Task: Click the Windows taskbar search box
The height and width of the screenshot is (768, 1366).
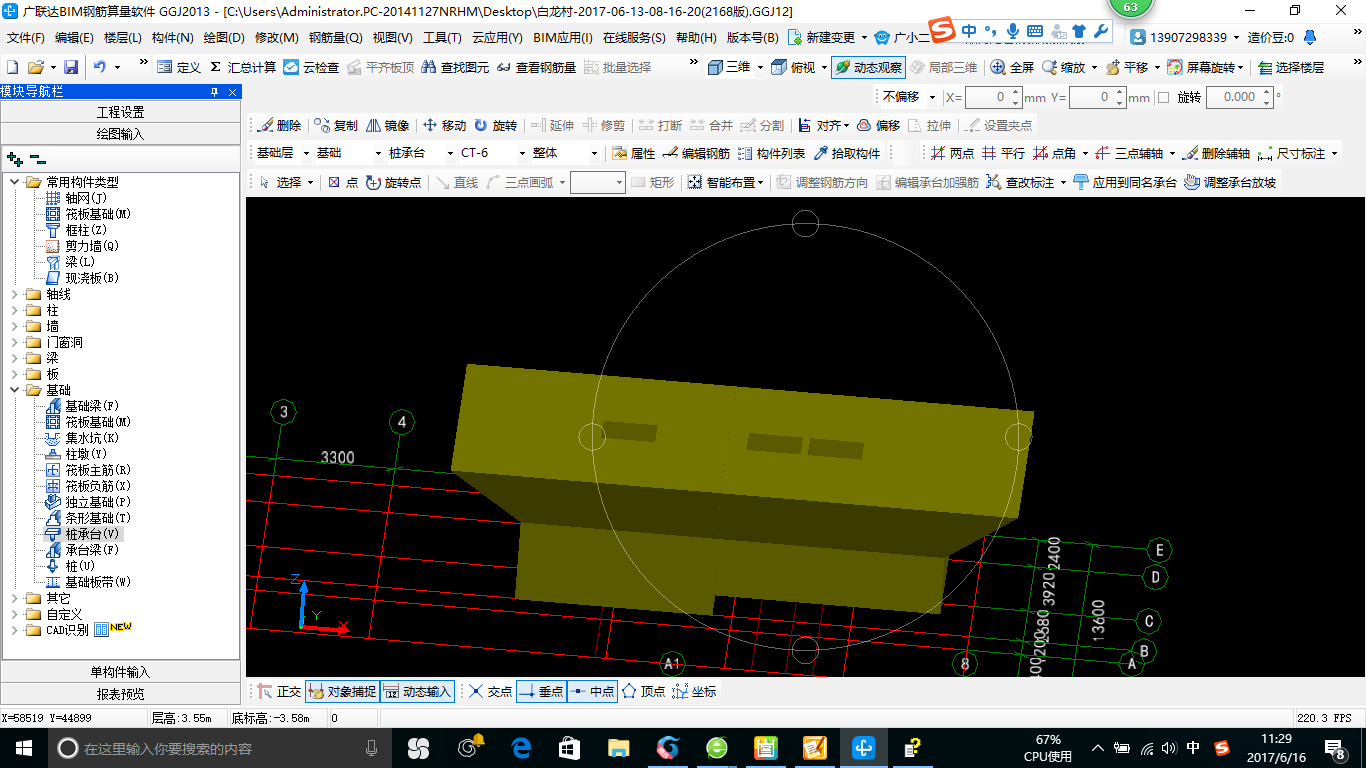Action: click(x=219, y=747)
